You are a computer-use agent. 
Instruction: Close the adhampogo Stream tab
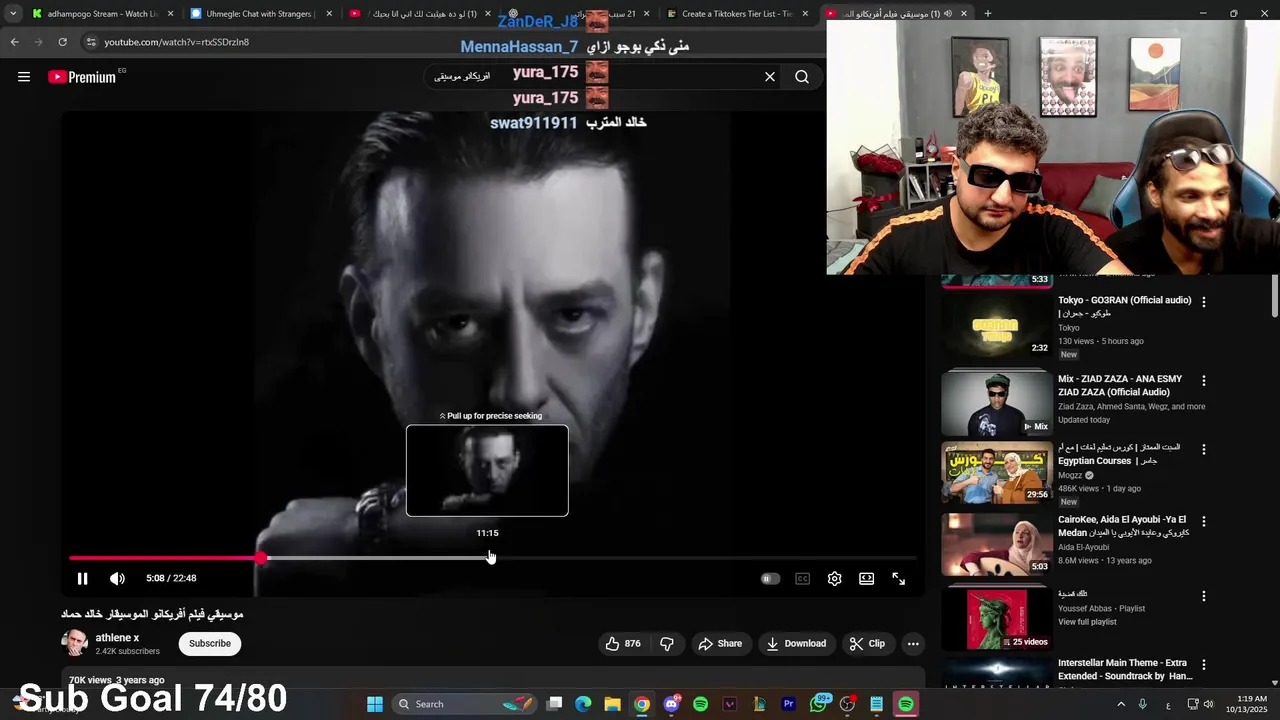point(170,14)
